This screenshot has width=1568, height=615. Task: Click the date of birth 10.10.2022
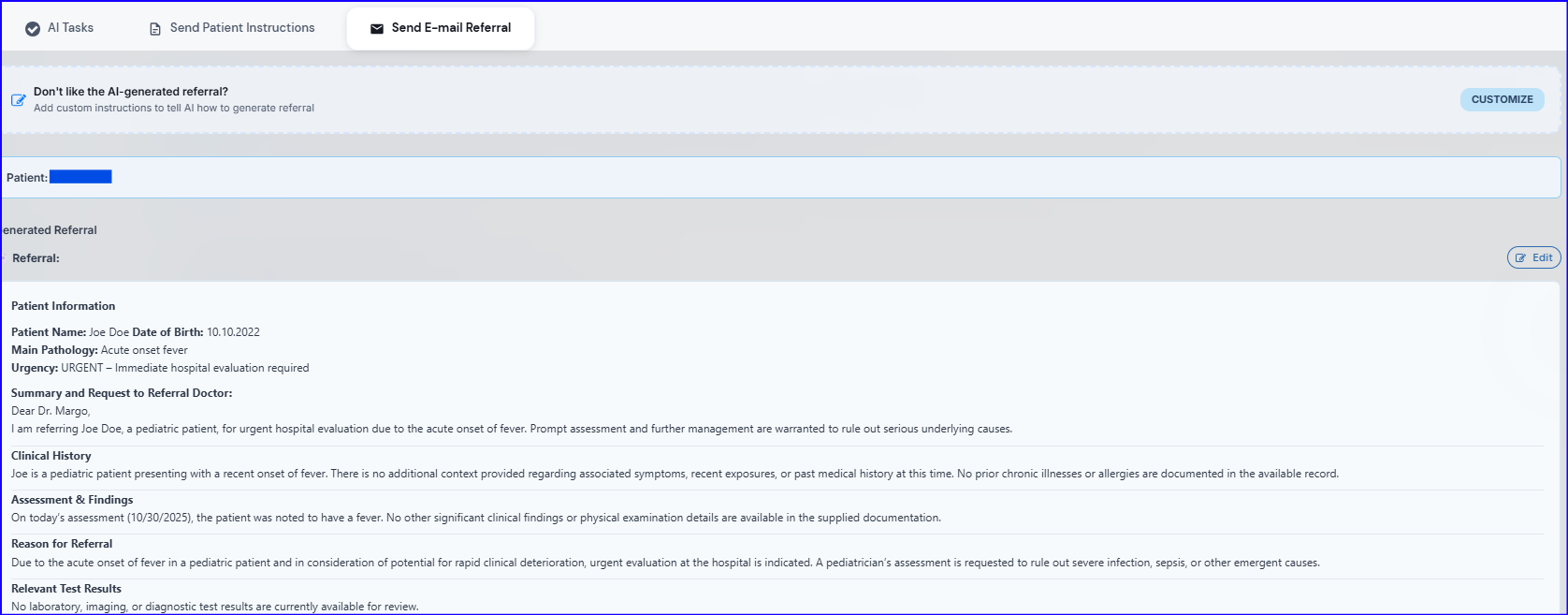coord(233,332)
